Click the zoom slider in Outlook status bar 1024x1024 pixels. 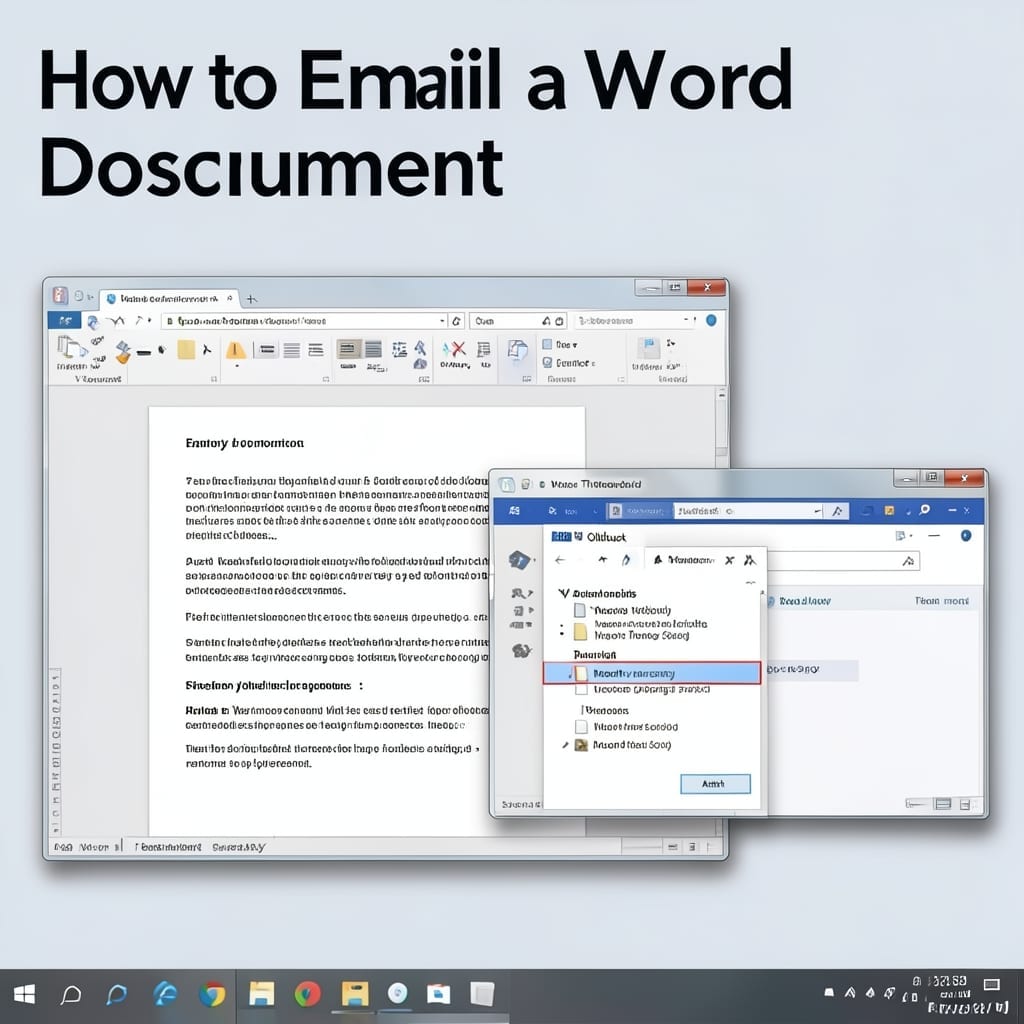pyautogui.click(x=916, y=804)
